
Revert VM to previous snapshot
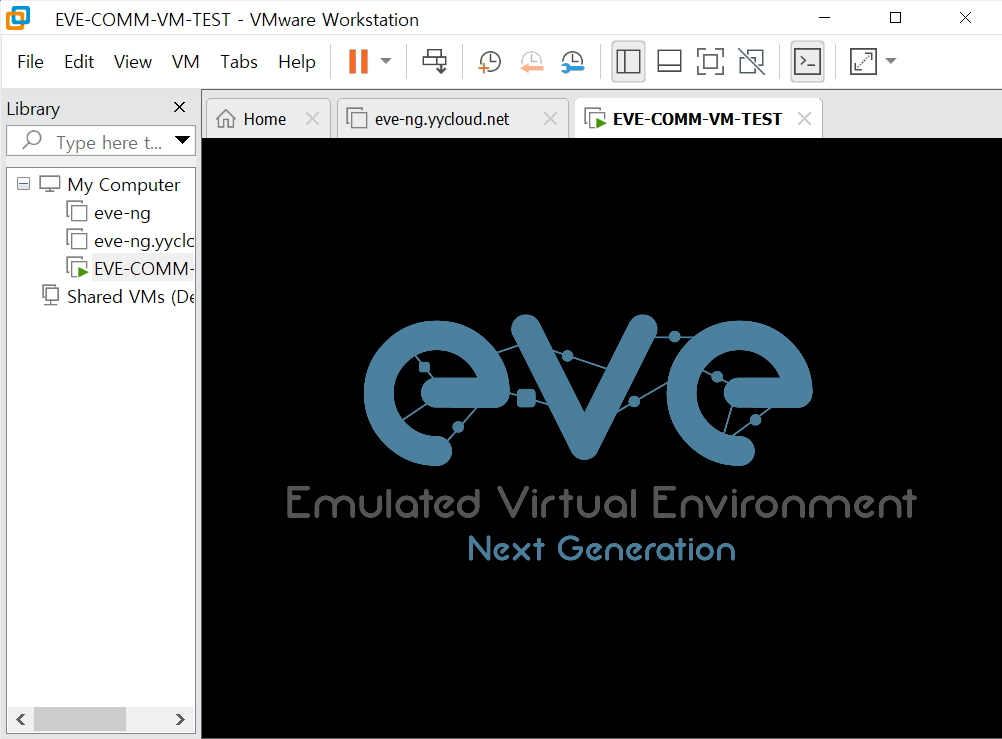[531, 61]
